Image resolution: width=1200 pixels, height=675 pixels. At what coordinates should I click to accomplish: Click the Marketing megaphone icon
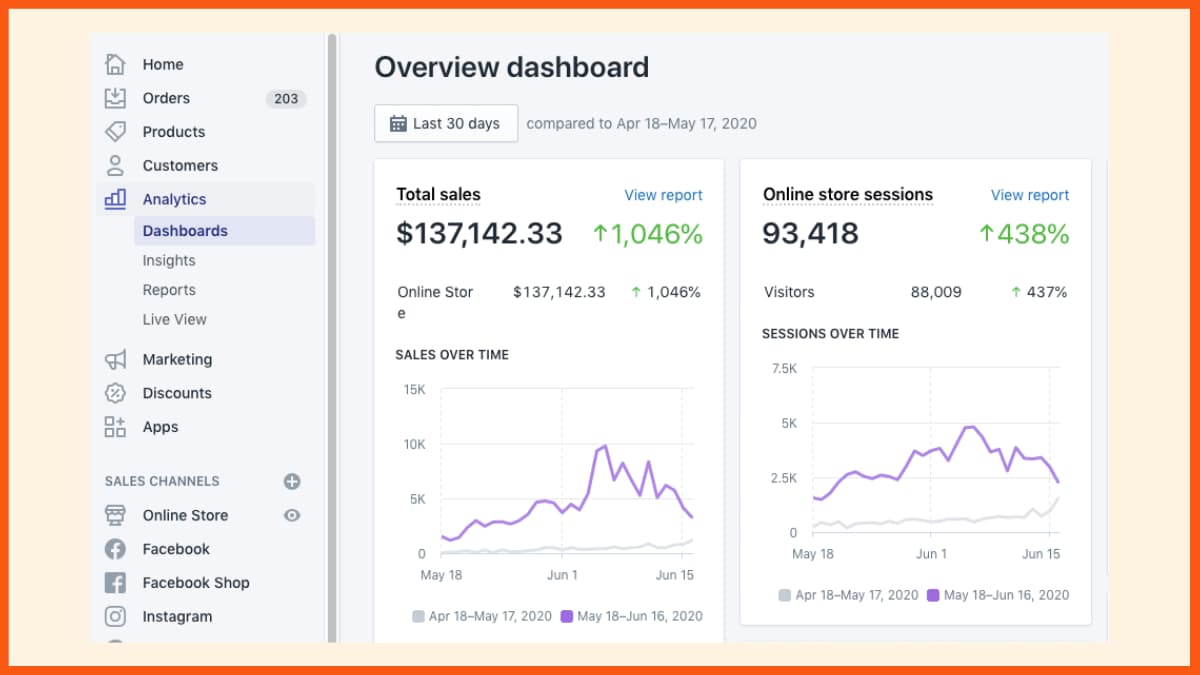click(115, 359)
